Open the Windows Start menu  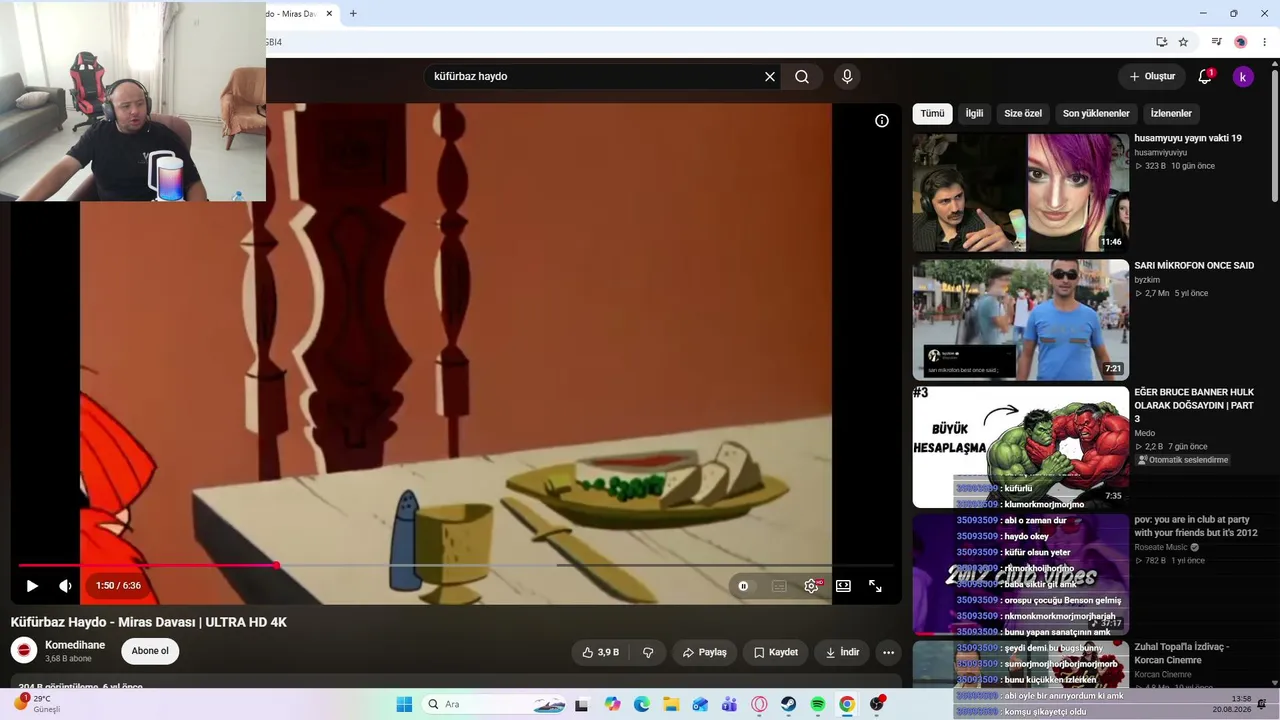404,704
